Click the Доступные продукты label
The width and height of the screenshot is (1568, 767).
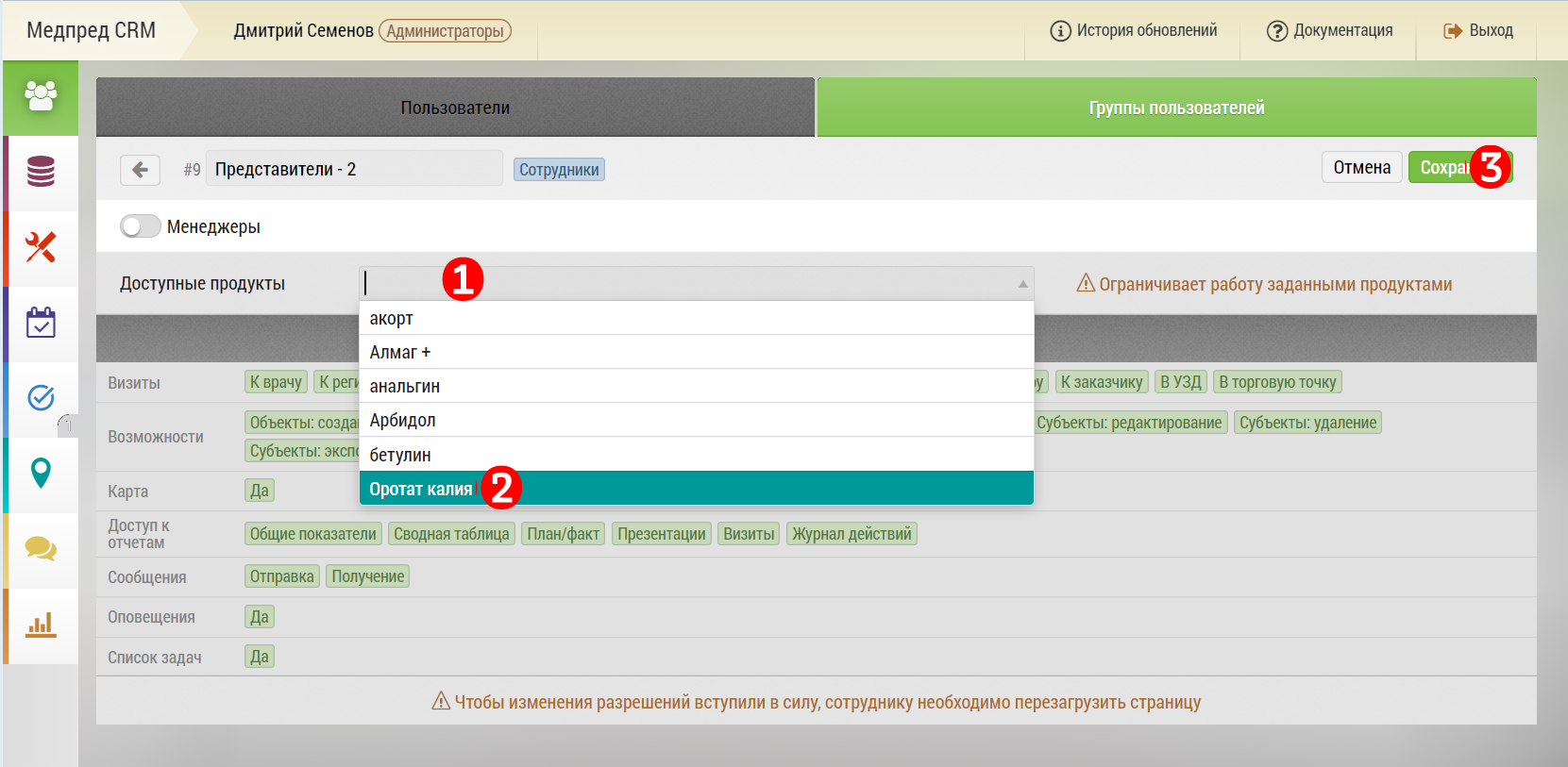(202, 284)
